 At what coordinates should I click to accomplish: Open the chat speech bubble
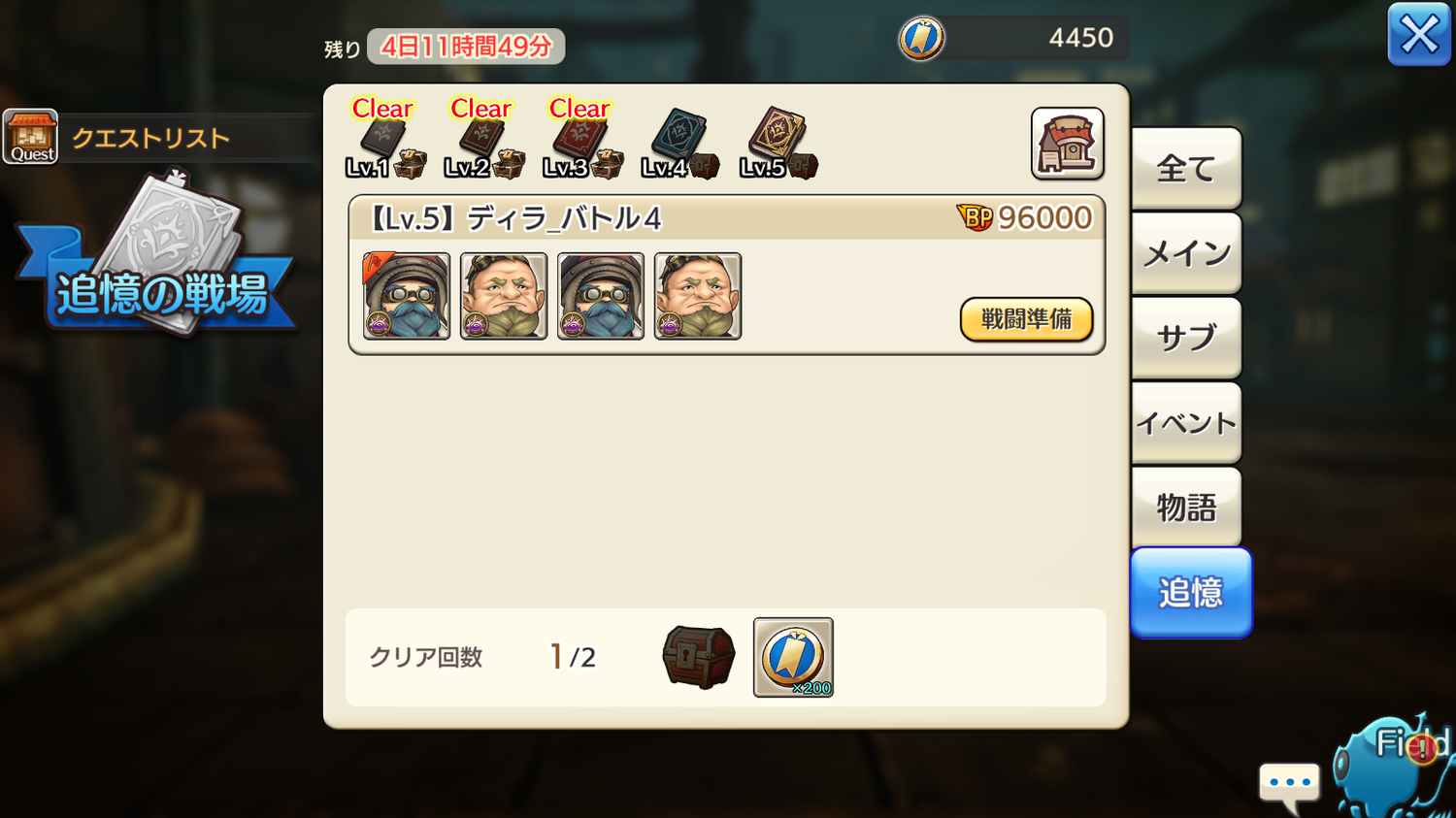pyautogui.click(x=1289, y=786)
